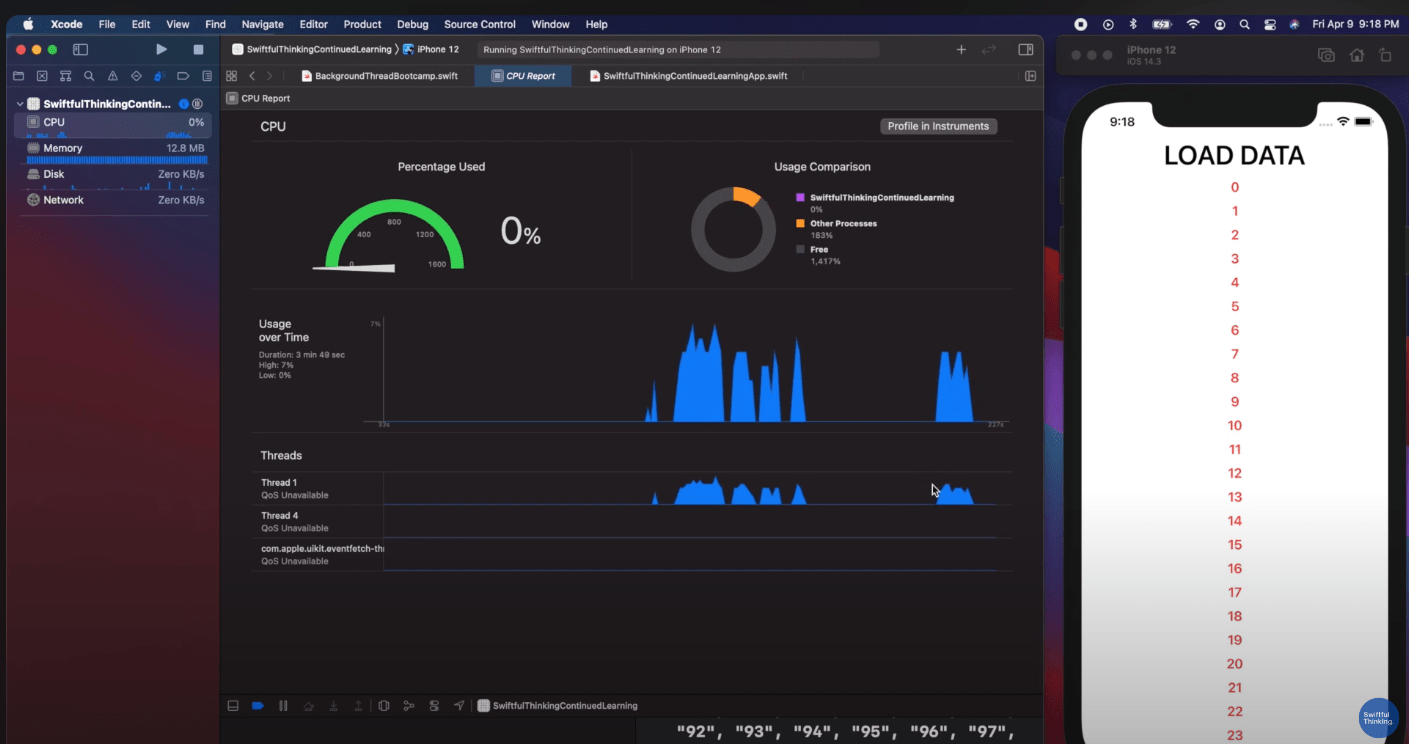
Task: Select the Network gauge row
Action: (112, 200)
